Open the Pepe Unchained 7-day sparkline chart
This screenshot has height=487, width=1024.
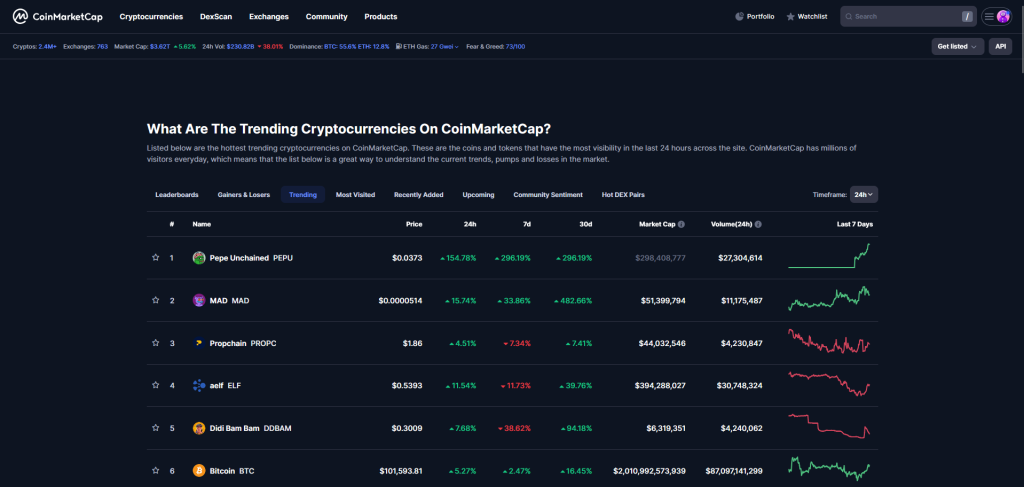coord(830,256)
